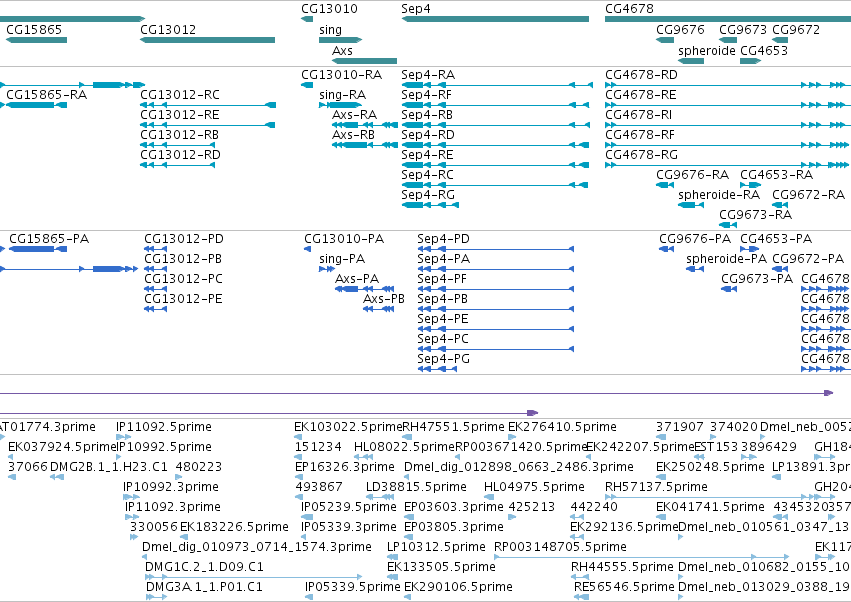The width and height of the screenshot is (851, 602).
Task: Select the CG4678 gene label
Action: pyautogui.click(x=629, y=9)
